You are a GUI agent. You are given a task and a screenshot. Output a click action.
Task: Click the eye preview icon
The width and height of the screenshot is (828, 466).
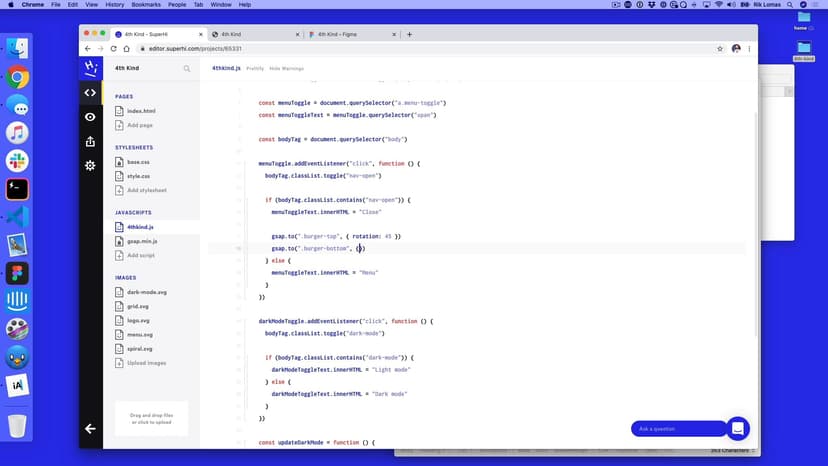click(x=90, y=117)
